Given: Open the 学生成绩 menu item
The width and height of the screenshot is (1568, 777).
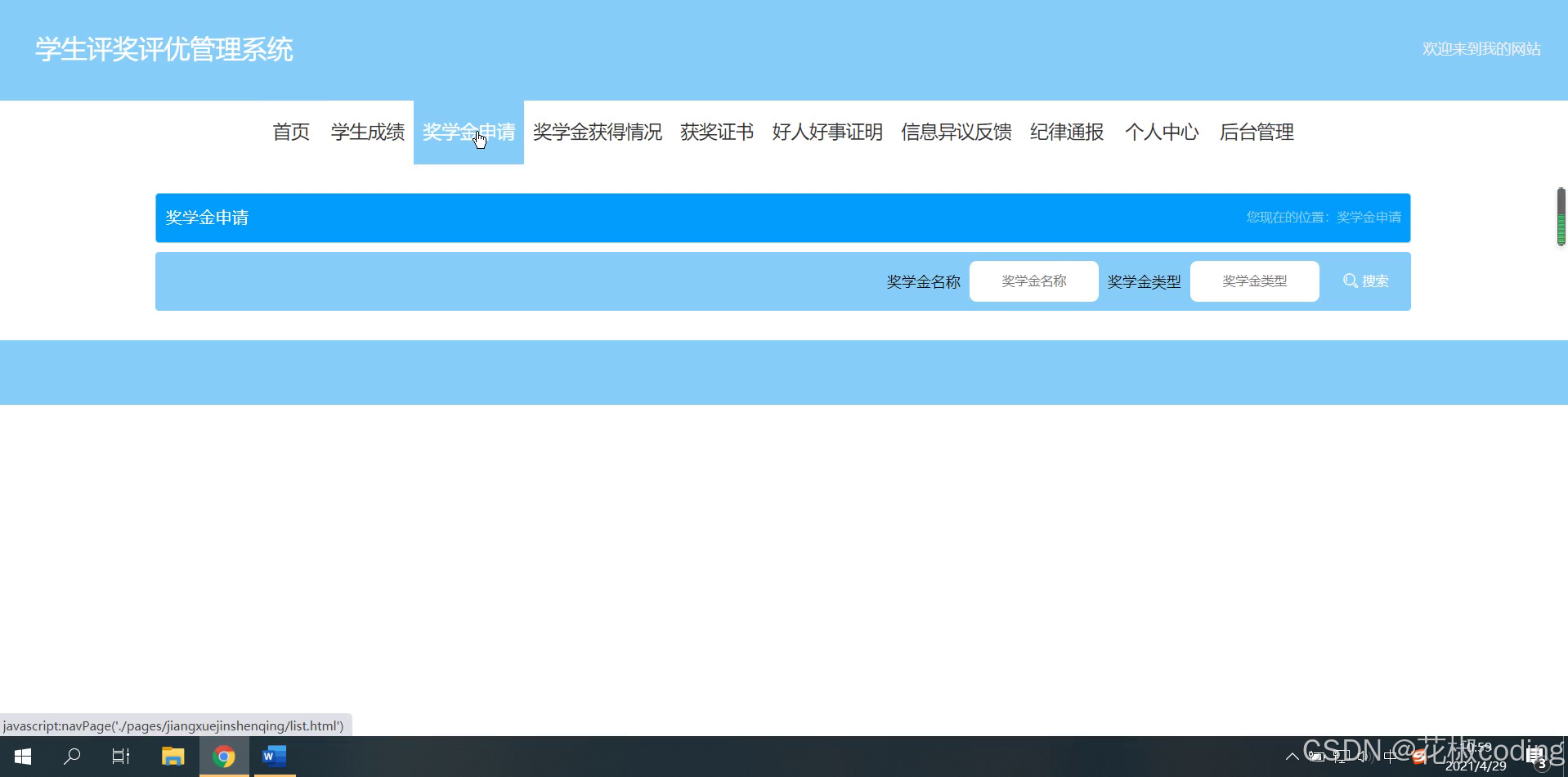Looking at the screenshot, I should click(x=368, y=132).
